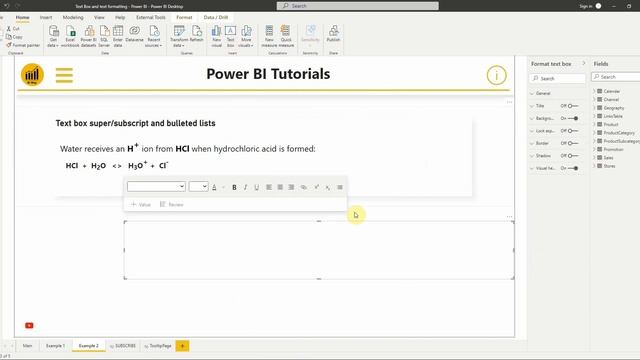Click the Transform data icon
This screenshot has height=360, width=640.
179,36
